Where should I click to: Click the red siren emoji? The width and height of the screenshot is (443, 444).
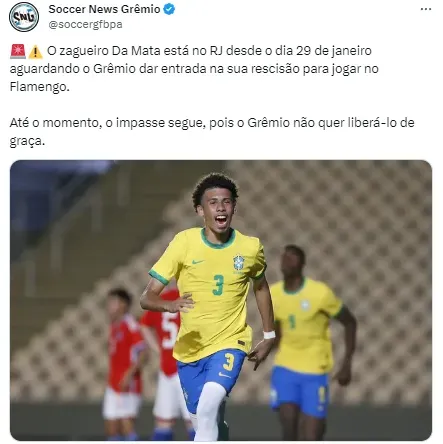[18, 51]
